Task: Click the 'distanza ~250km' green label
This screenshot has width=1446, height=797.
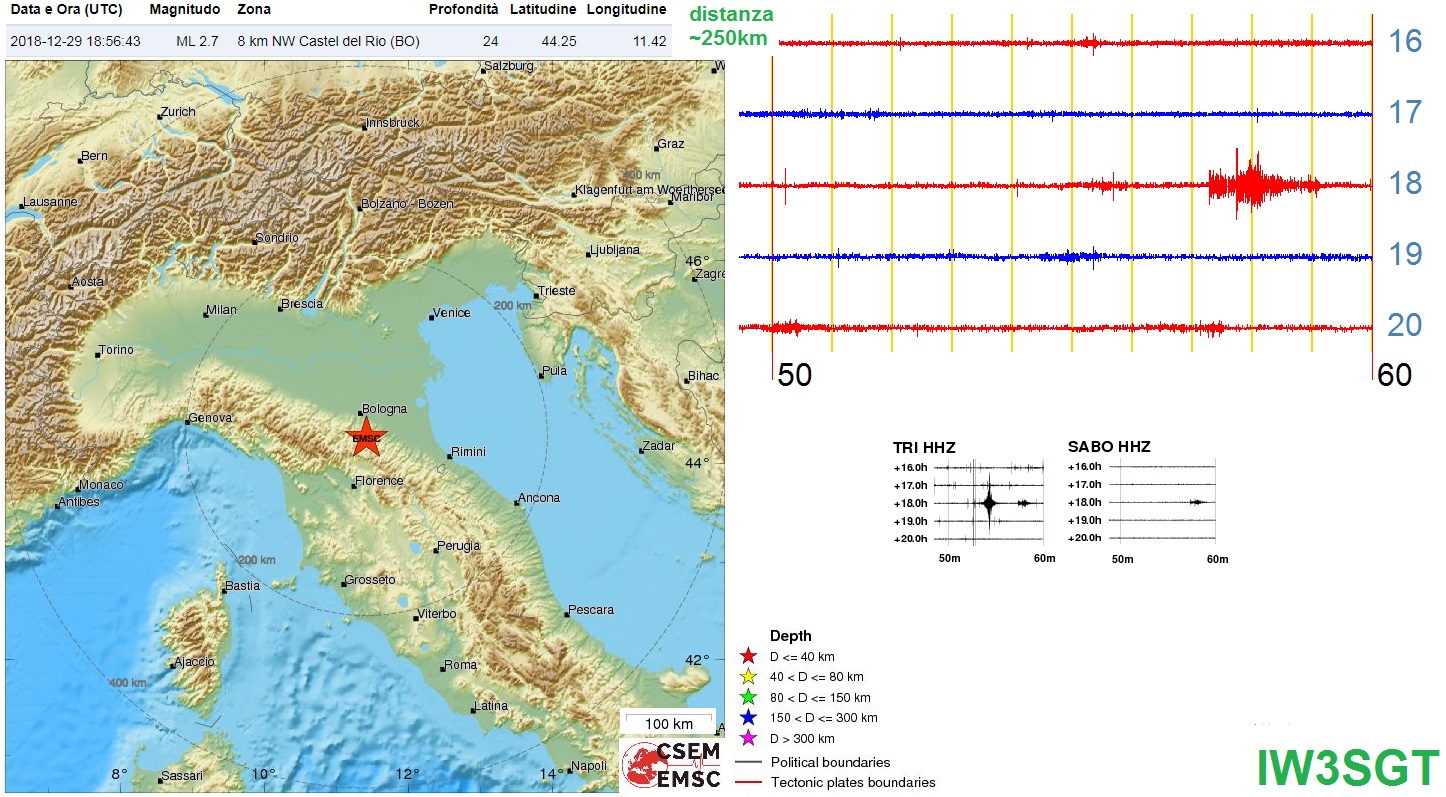Action: click(731, 27)
